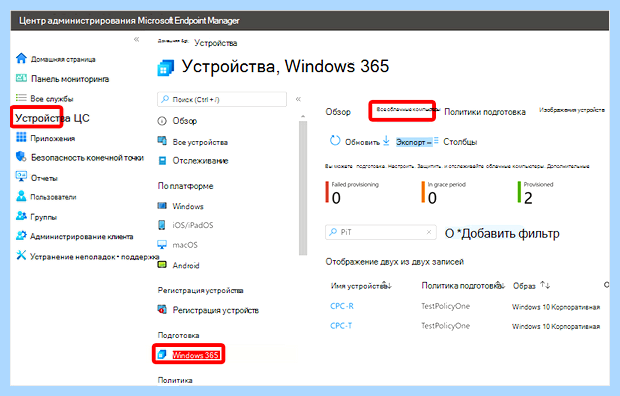Image resolution: width=620 pixels, height=396 pixels.
Task: Click the Failed provisioning count tile
Action: tap(352, 192)
